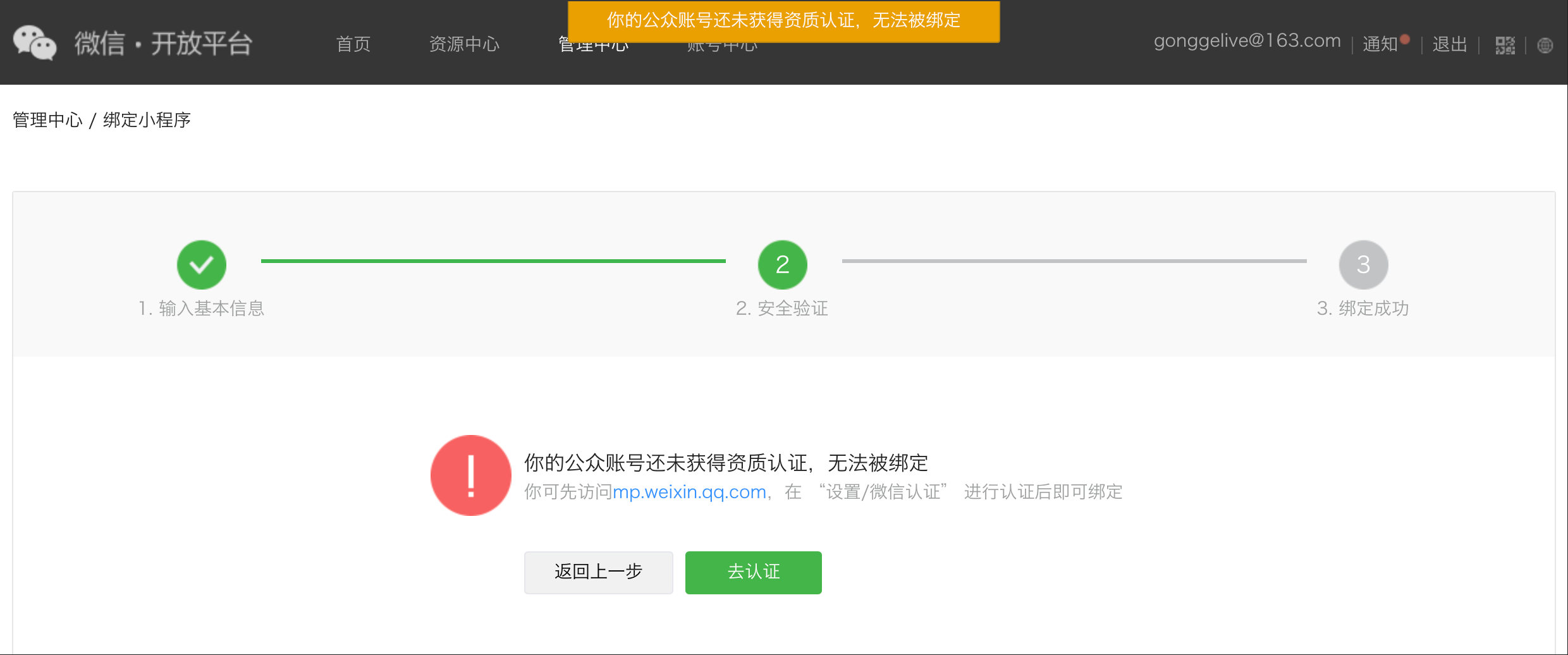Click the green 去认证 button
The height and width of the screenshot is (655, 1568).
[753, 572]
